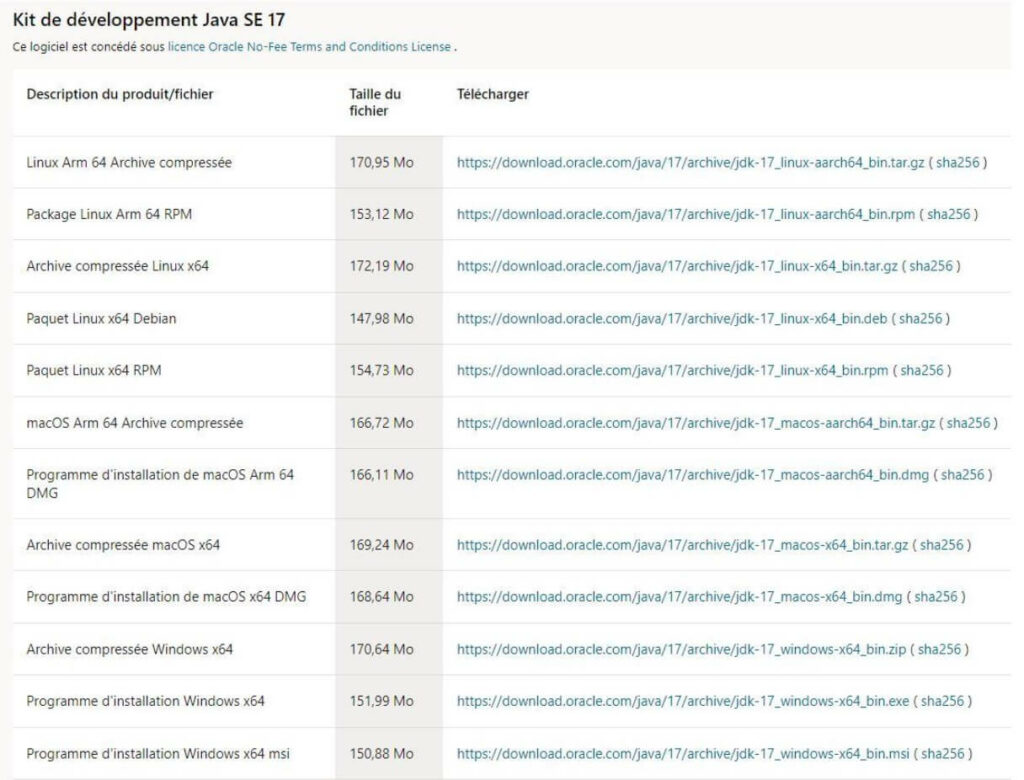
Task: Download jdk-17_macos-x64_bin.tar.gz link
Action: [x=682, y=545]
